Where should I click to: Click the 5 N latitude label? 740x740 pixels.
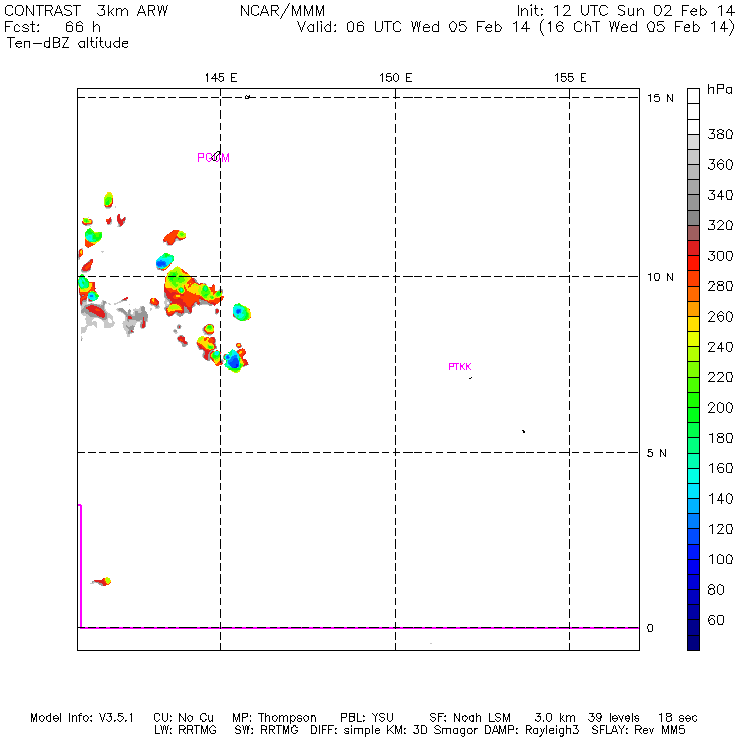click(x=656, y=453)
